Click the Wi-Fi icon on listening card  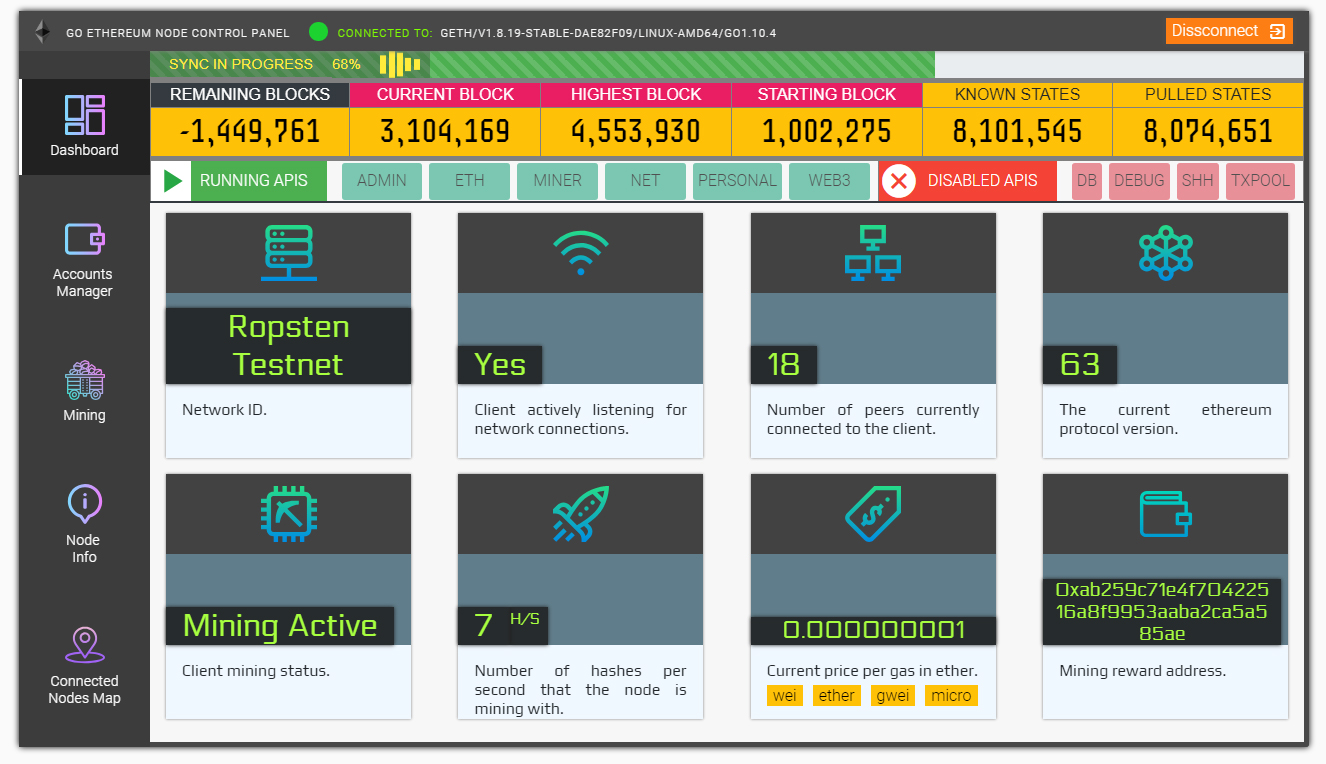point(581,252)
